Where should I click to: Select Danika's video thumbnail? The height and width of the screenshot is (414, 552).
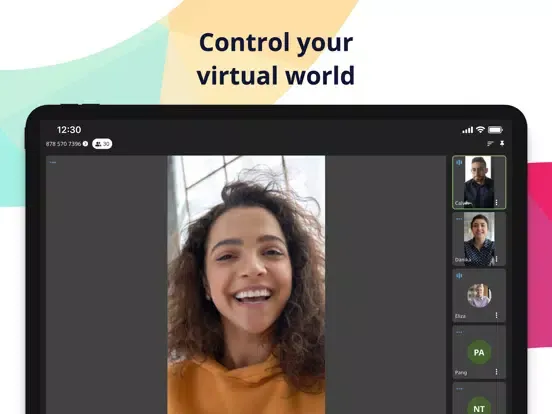479,239
